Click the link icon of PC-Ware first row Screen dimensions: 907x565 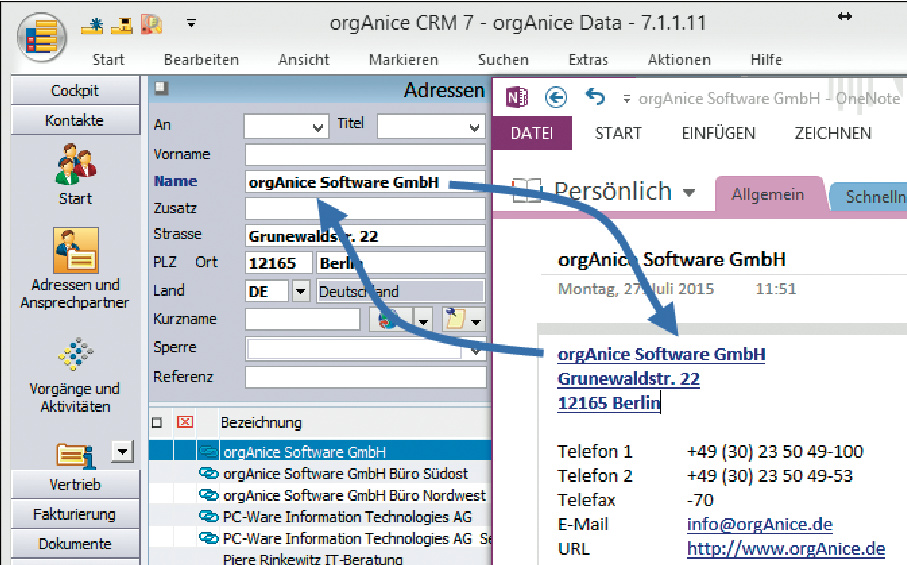click(x=209, y=517)
